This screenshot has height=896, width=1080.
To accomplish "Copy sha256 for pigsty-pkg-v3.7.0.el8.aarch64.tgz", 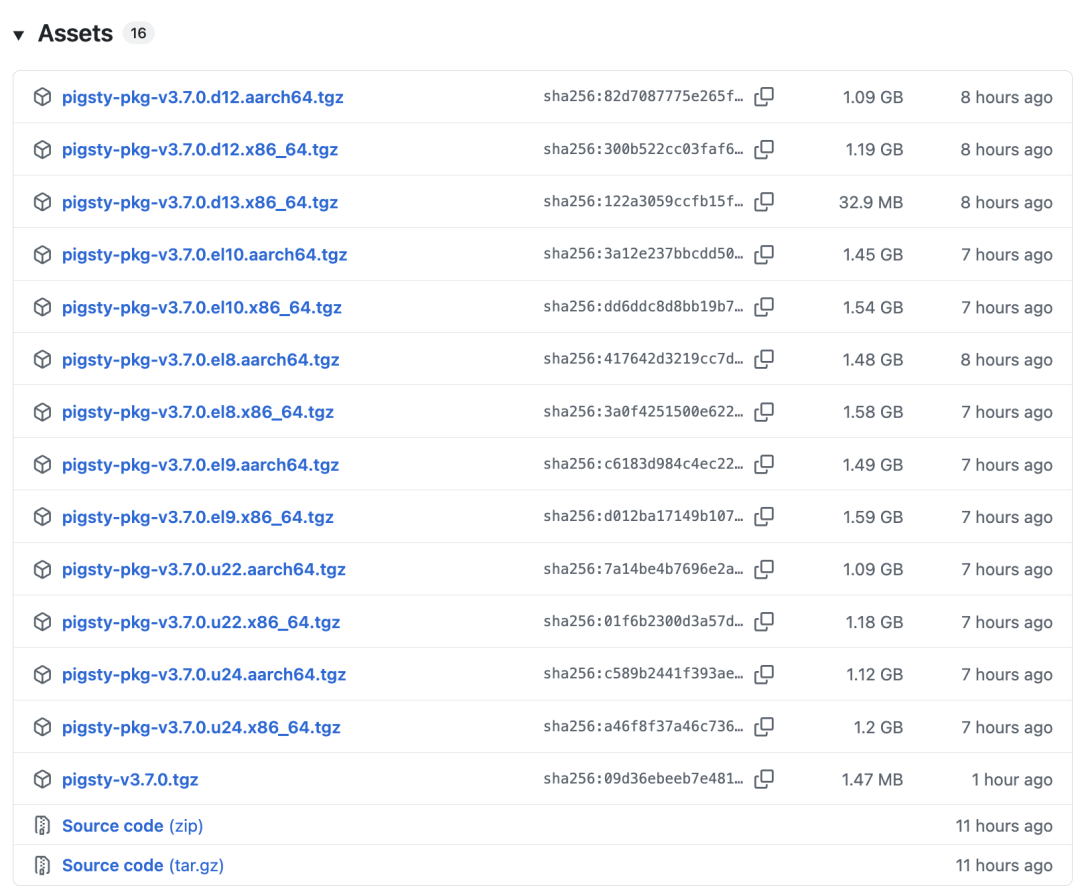I will [x=764, y=360].
